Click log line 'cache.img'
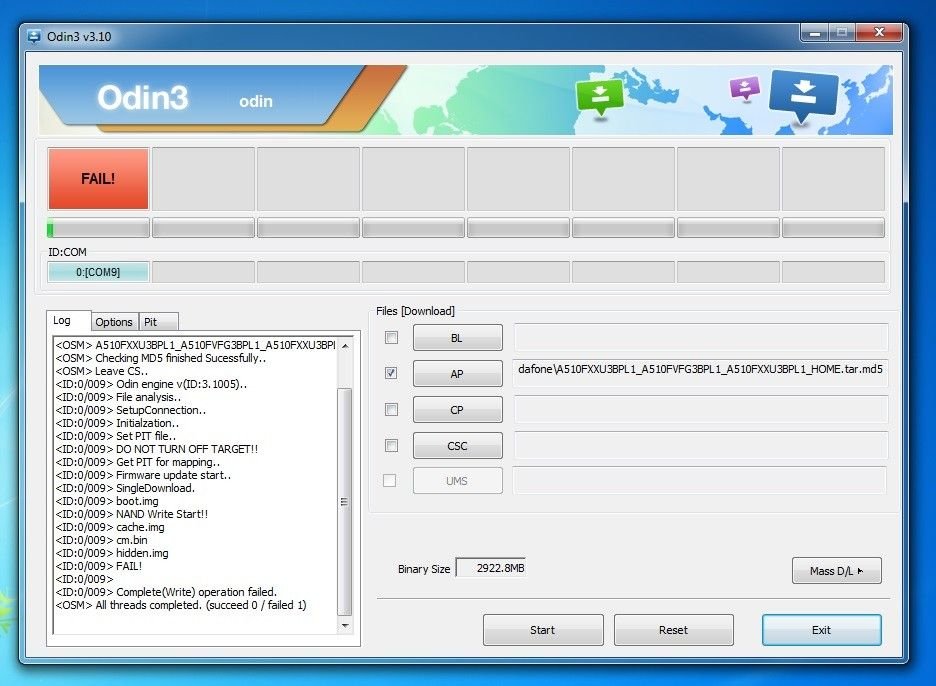The width and height of the screenshot is (936, 686). (x=110, y=527)
